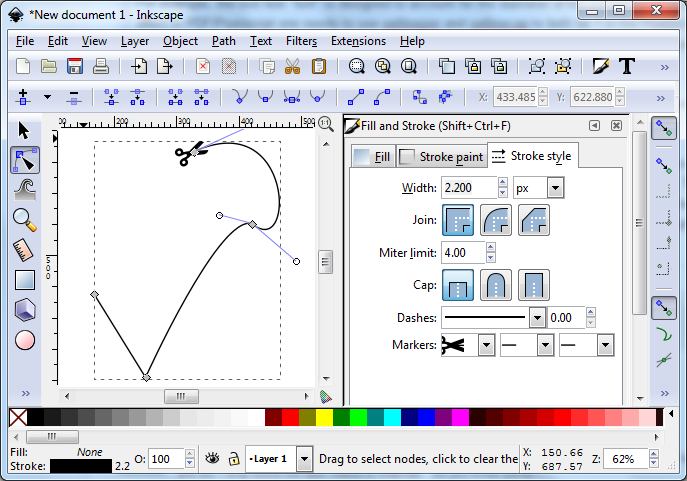
Task: Select the Round cap option
Action: coord(496,285)
